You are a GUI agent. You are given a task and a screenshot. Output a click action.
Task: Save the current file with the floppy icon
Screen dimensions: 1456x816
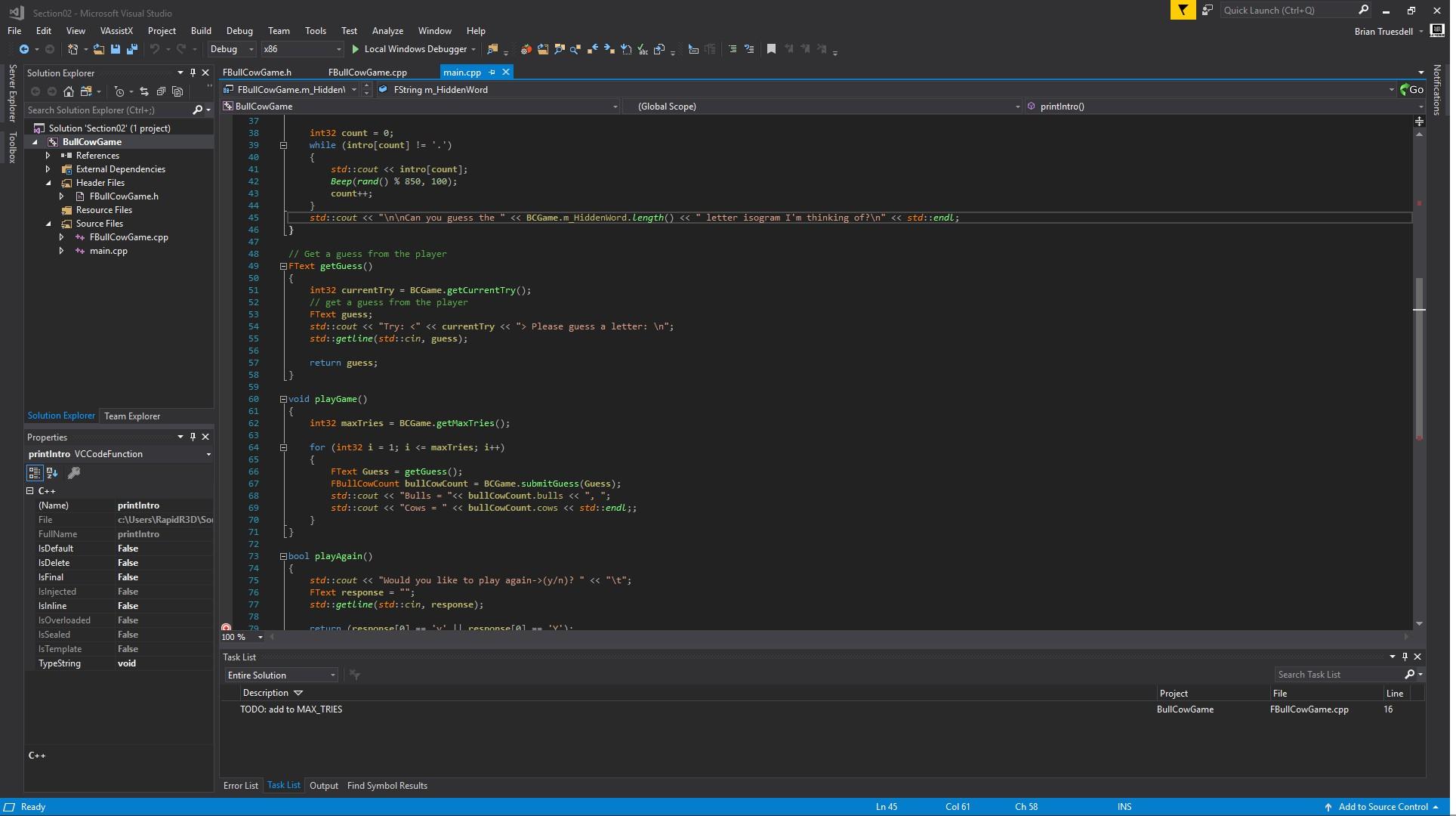pos(116,49)
